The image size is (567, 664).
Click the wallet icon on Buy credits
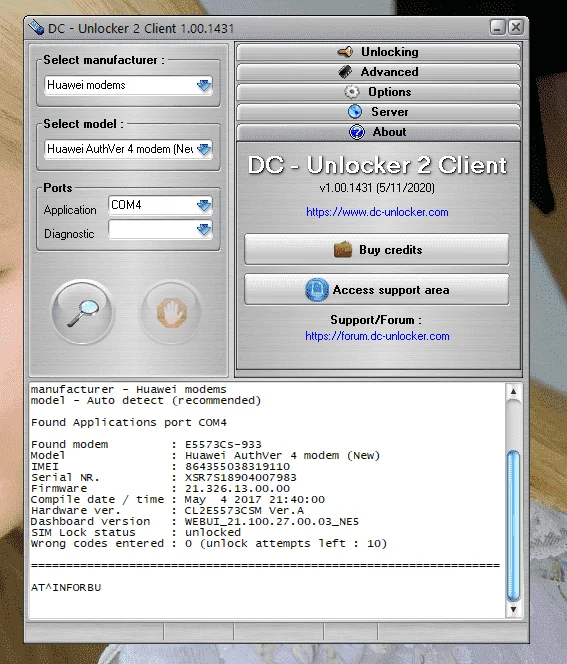(x=343, y=250)
